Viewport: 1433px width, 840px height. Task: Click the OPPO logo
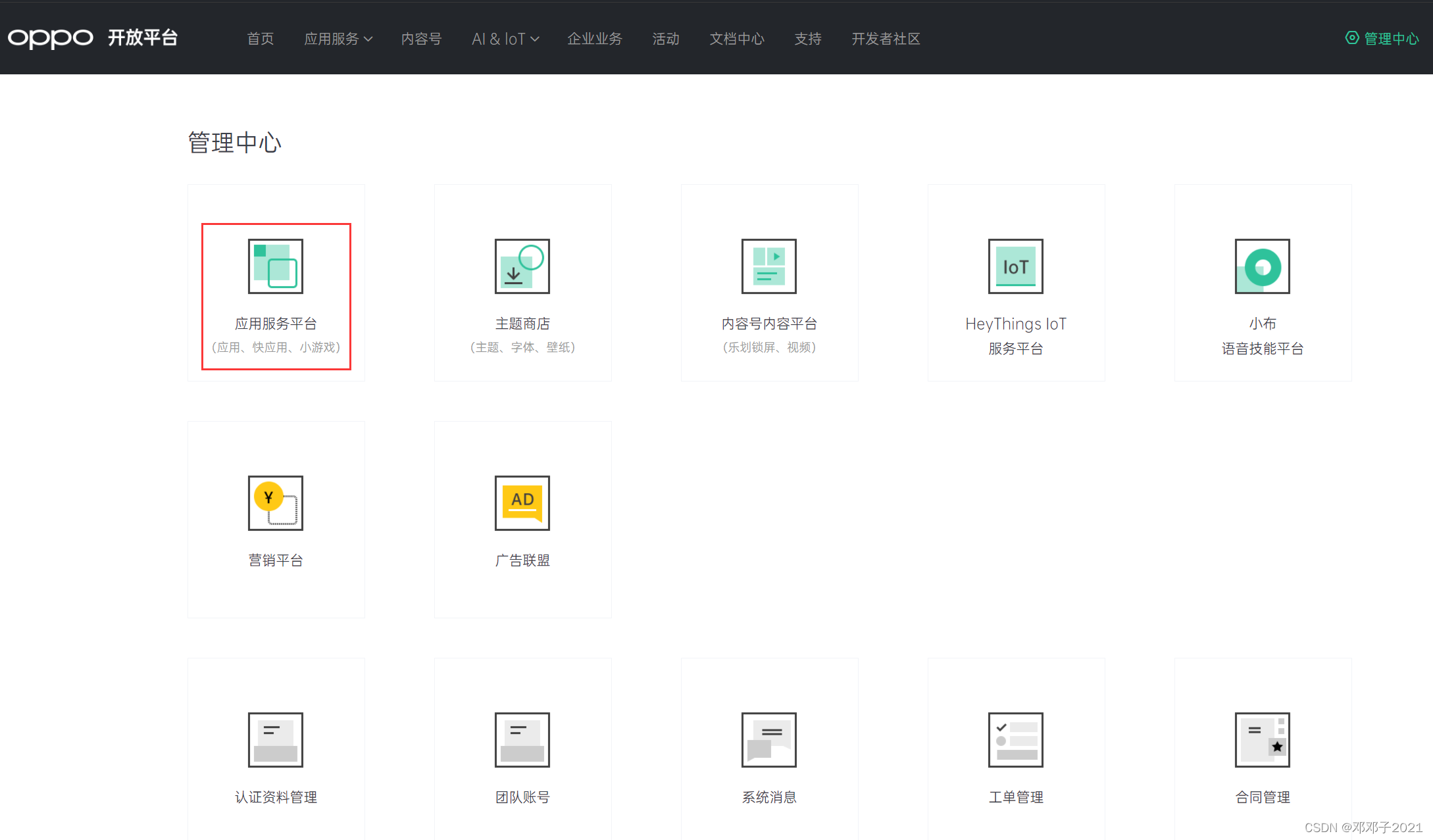[50, 38]
